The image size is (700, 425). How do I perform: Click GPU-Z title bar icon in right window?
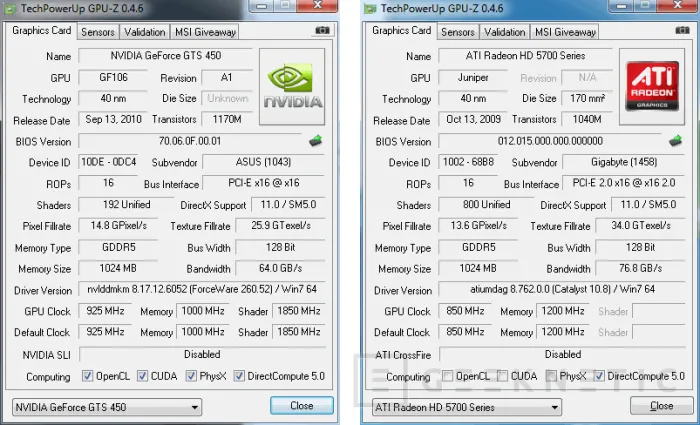[370, 8]
